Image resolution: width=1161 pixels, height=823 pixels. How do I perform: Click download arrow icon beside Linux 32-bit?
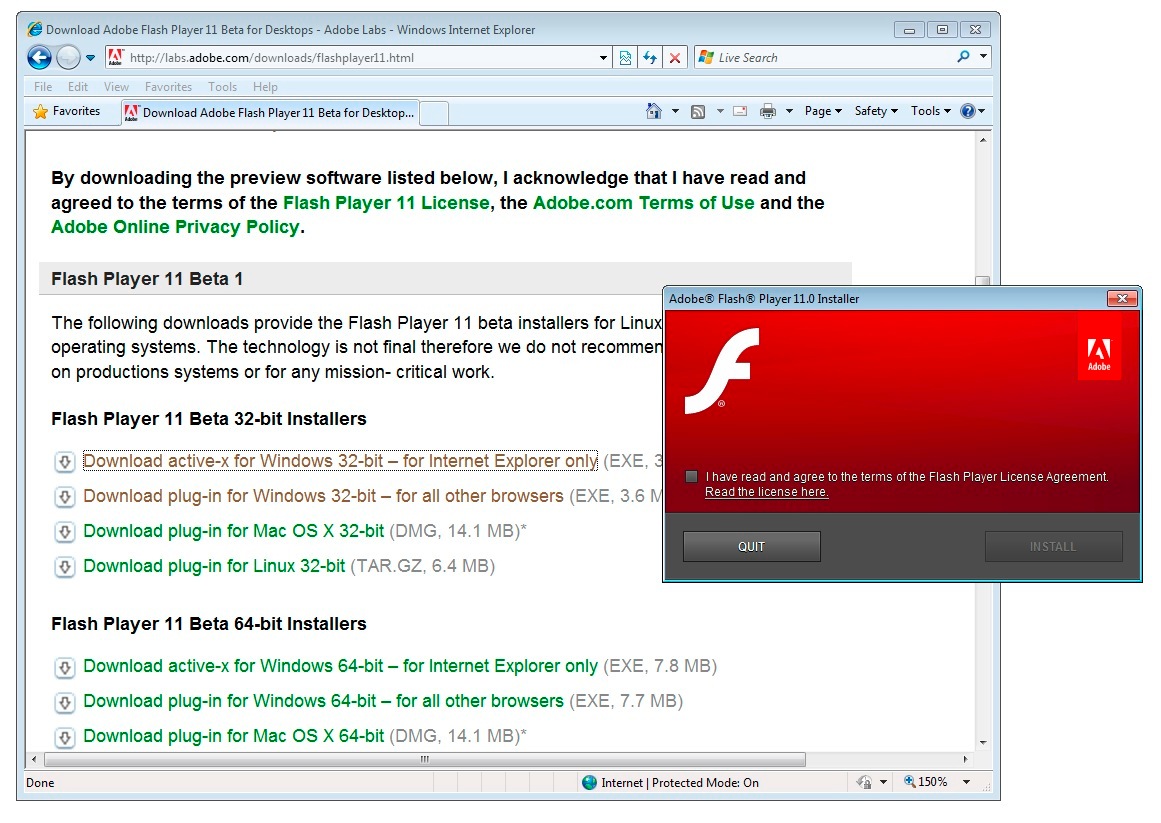click(x=65, y=567)
